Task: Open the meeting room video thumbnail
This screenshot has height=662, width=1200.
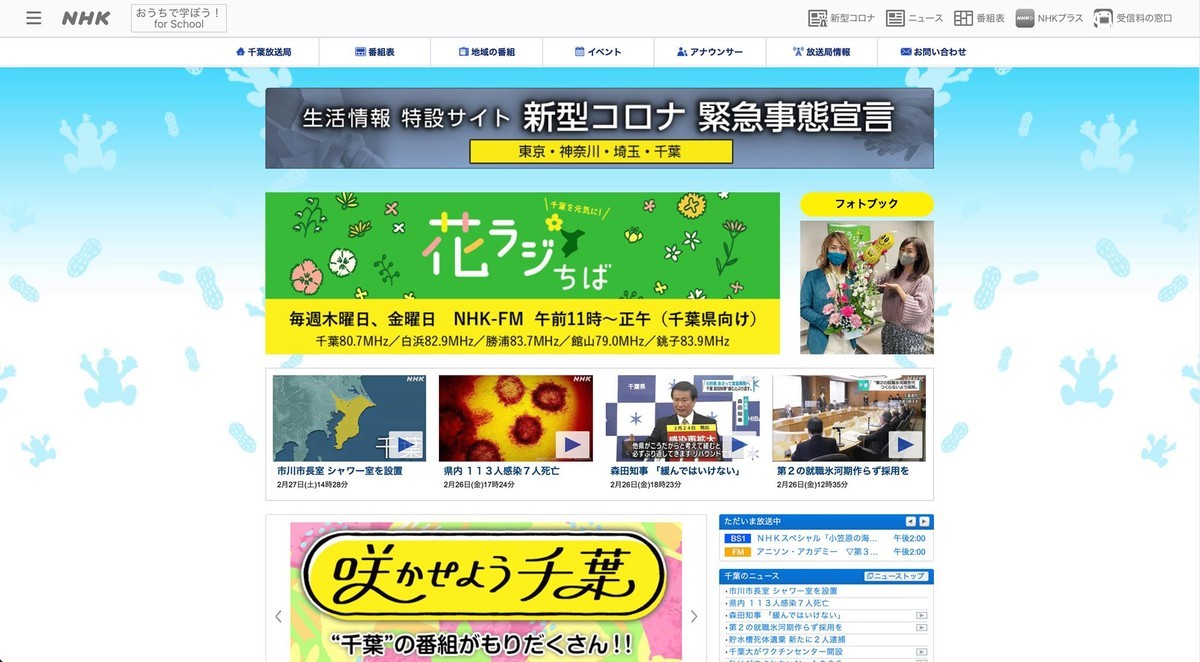Action: pos(849,418)
